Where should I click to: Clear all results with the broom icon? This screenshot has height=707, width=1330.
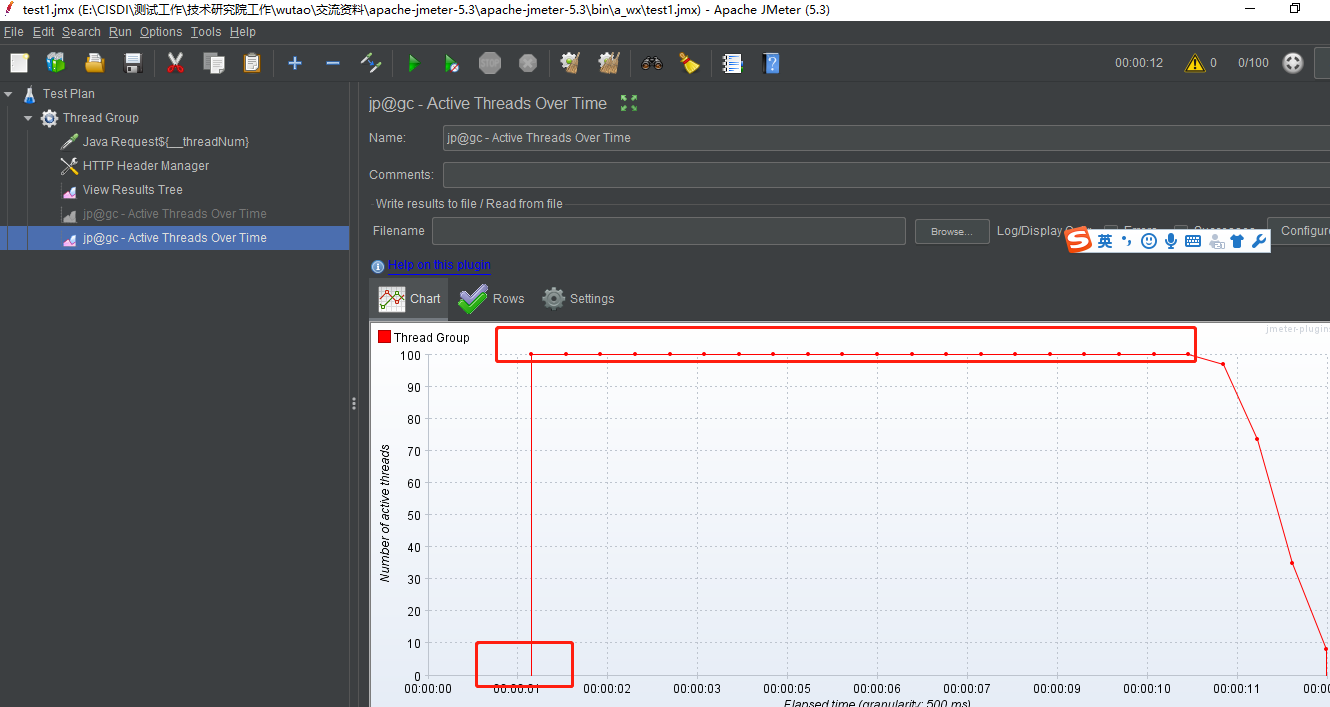coord(608,62)
